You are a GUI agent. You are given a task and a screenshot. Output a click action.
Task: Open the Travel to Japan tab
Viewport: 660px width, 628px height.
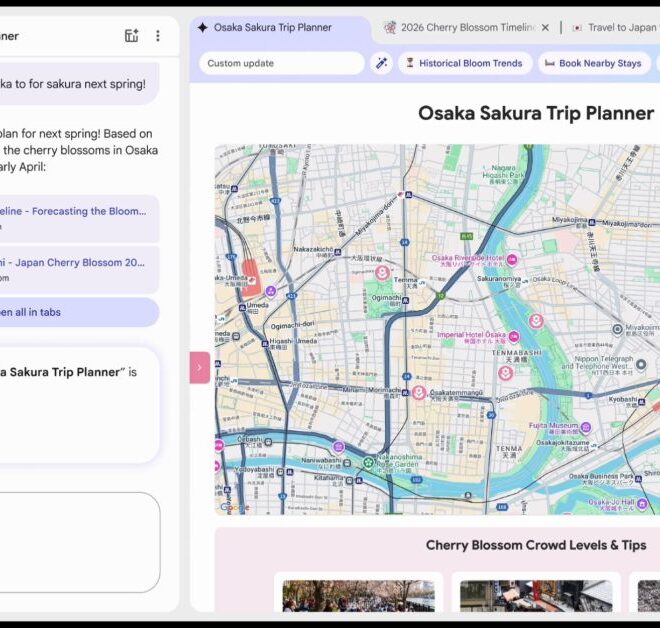[615, 28]
